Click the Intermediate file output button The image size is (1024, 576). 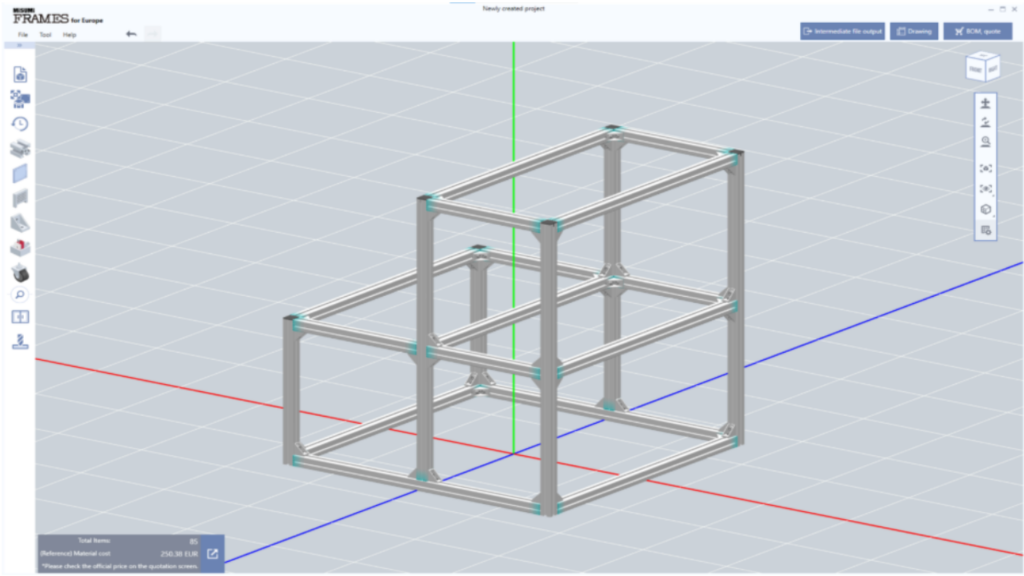point(842,31)
